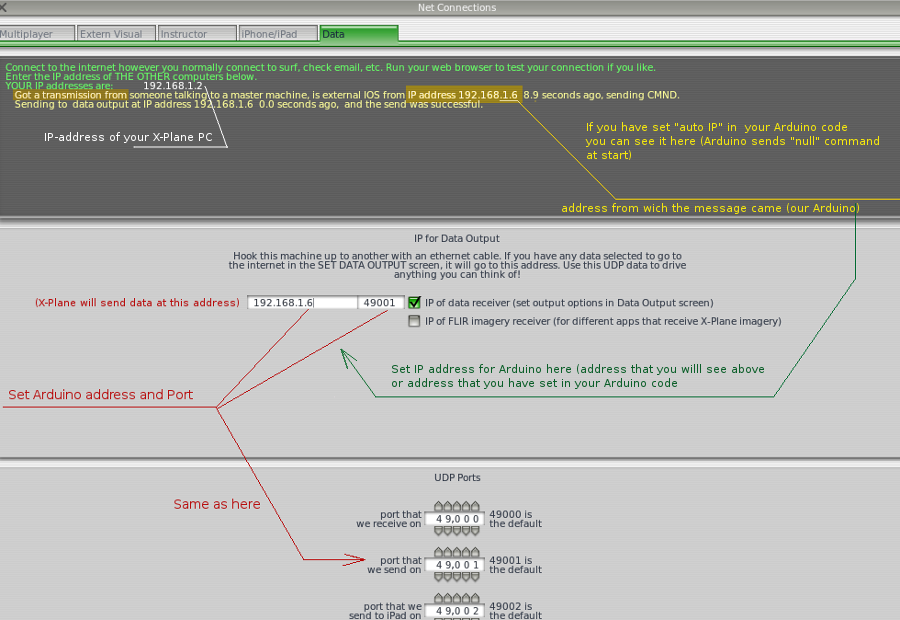Increase ten-thousands digit of iPad send port
Image resolution: width=900 pixels, height=620 pixels.
[x=439, y=598]
